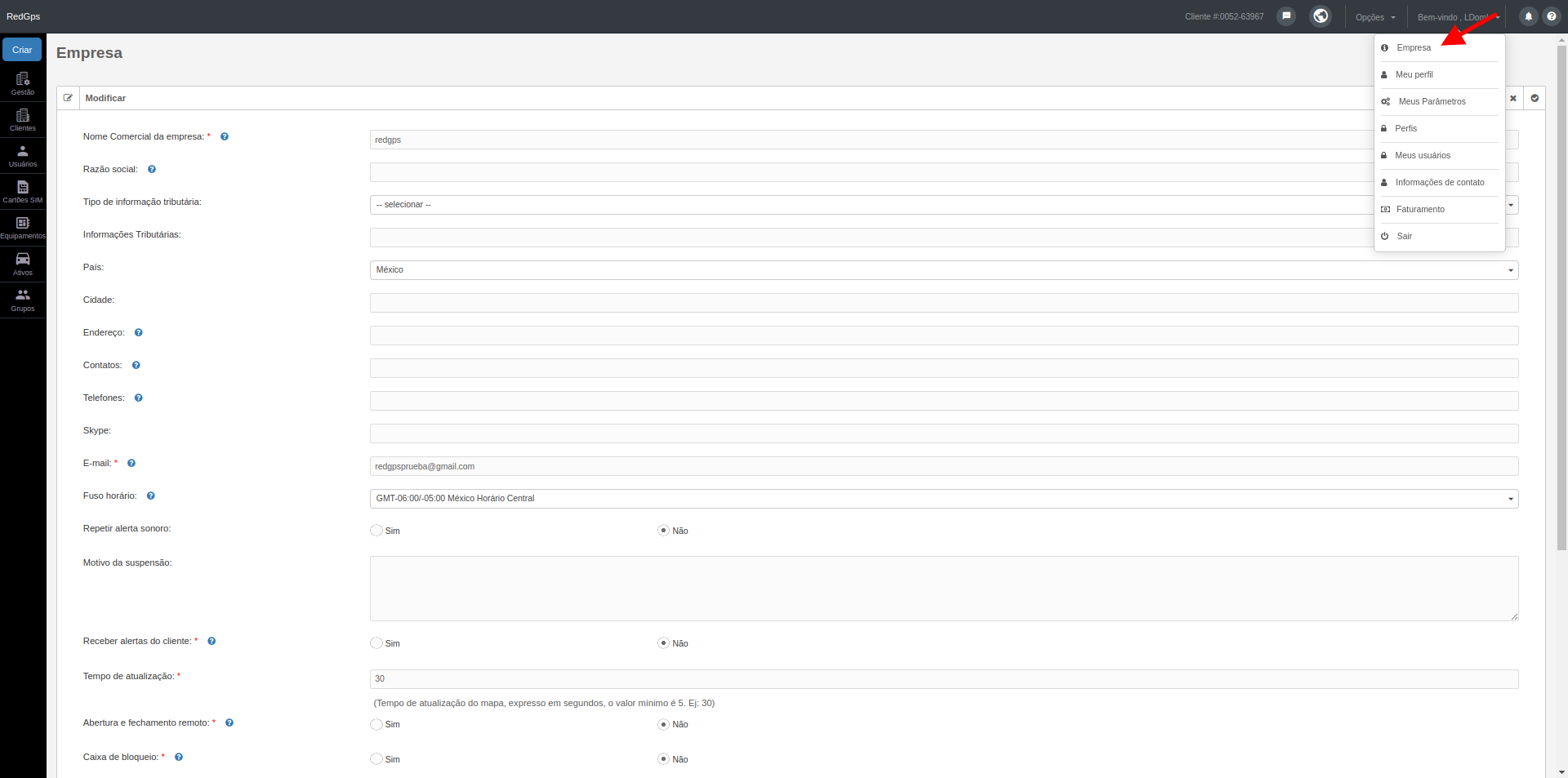Show help tooltip for Fuso horário
Viewport: 1568px width, 778px height.
coord(151,496)
